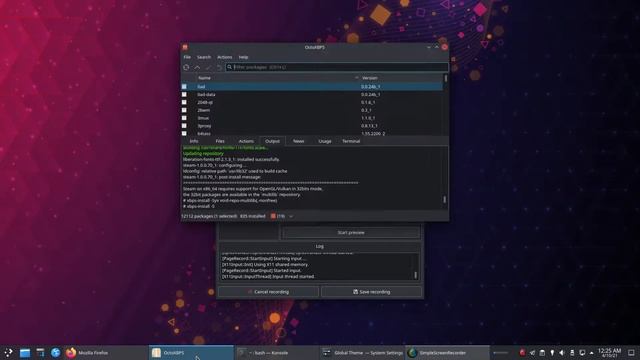This screenshot has width=640, height=360.
Task: Open the application launcher in taskbar
Action: click(8, 353)
